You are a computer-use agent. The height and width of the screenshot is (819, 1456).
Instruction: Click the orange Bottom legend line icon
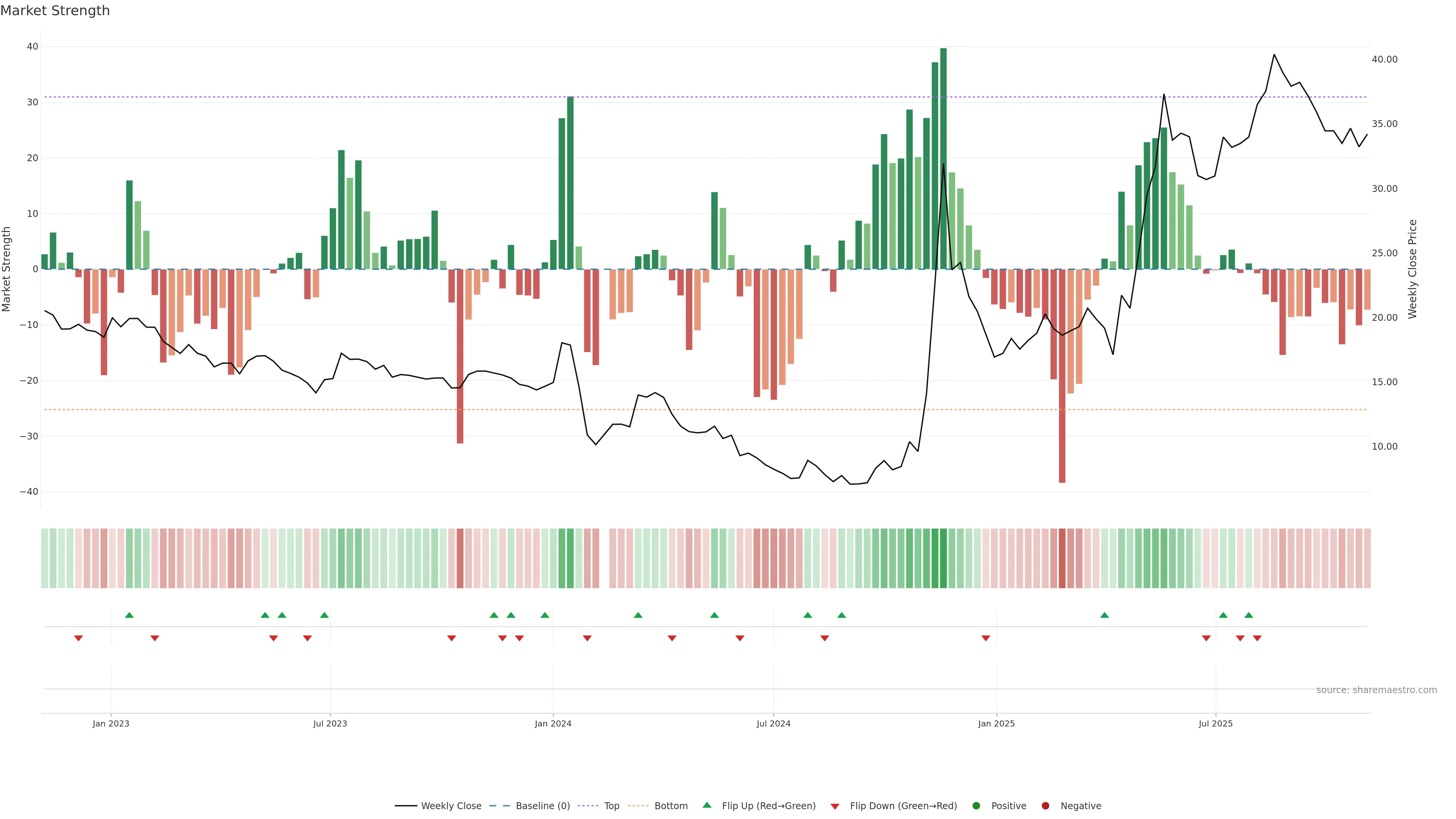pyautogui.click(x=638, y=806)
